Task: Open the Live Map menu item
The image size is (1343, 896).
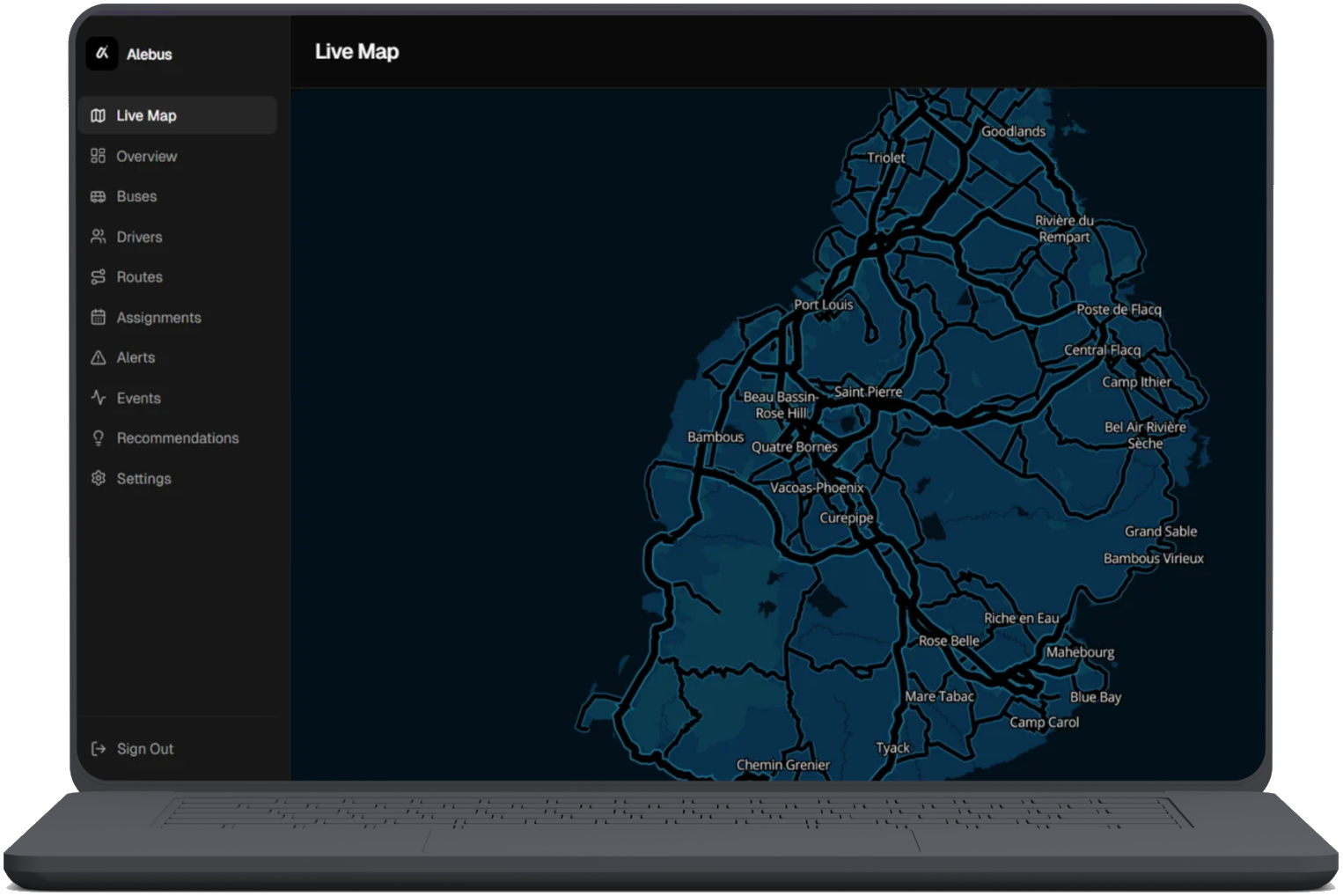Action: tap(178, 115)
